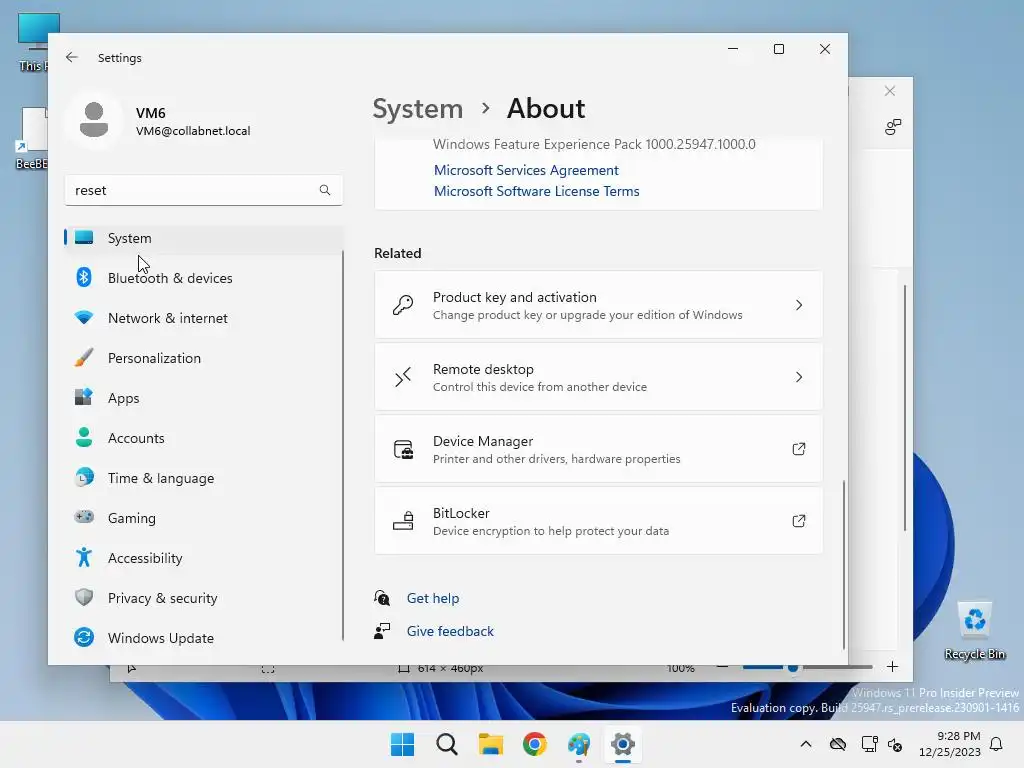Click the System breadcrumb
The width and height of the screenshot is (1024, 768).
click(x=417, y=108)
